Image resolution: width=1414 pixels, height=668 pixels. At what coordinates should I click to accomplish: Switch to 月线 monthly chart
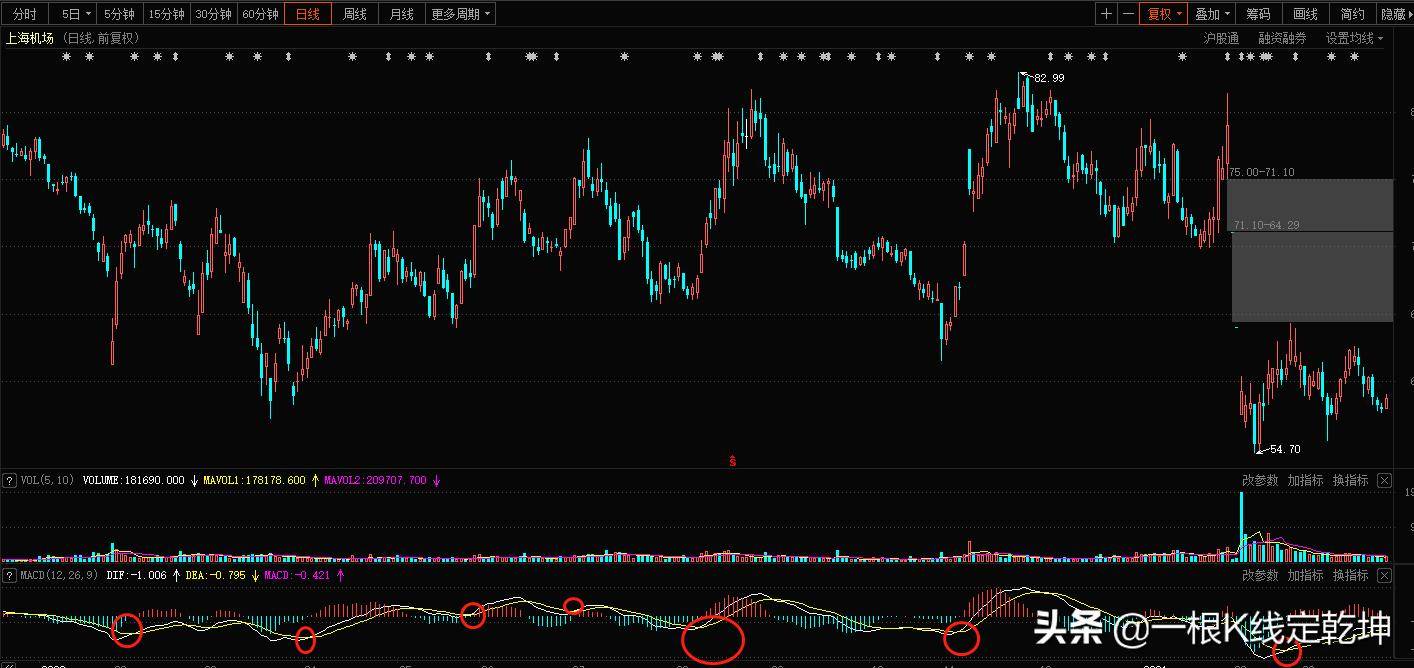point(402,14)
